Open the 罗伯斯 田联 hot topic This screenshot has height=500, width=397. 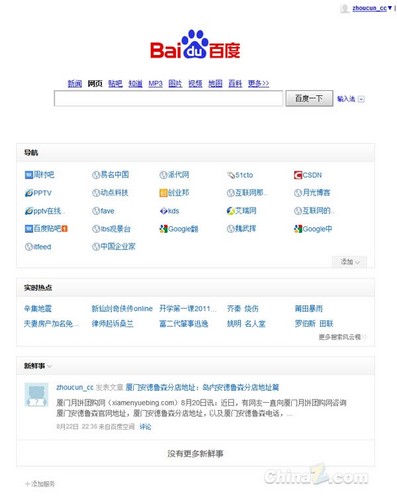pyautogui.click(x=314, y=324)
